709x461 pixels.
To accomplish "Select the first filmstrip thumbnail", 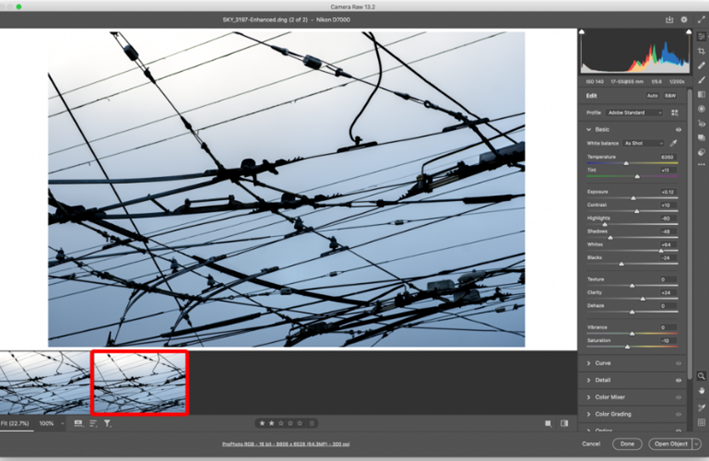I will (x=44, y=382).
